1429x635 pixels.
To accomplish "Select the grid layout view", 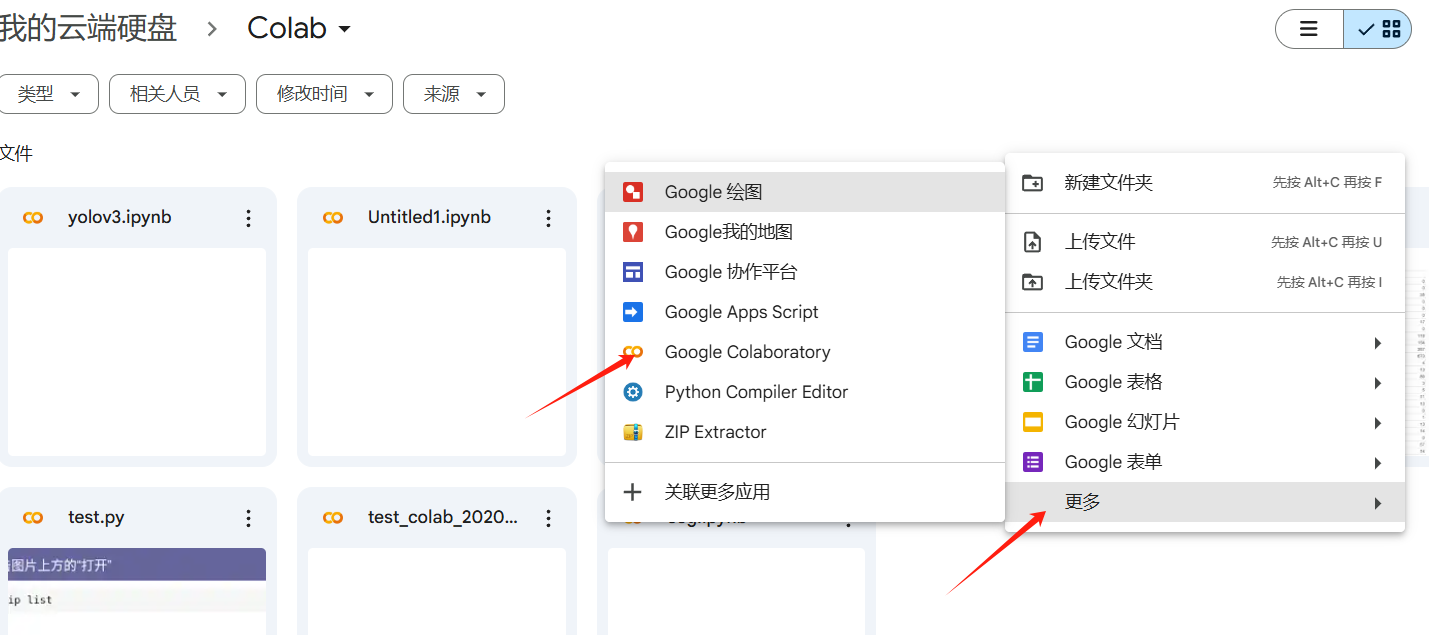I will [1378, 29].
